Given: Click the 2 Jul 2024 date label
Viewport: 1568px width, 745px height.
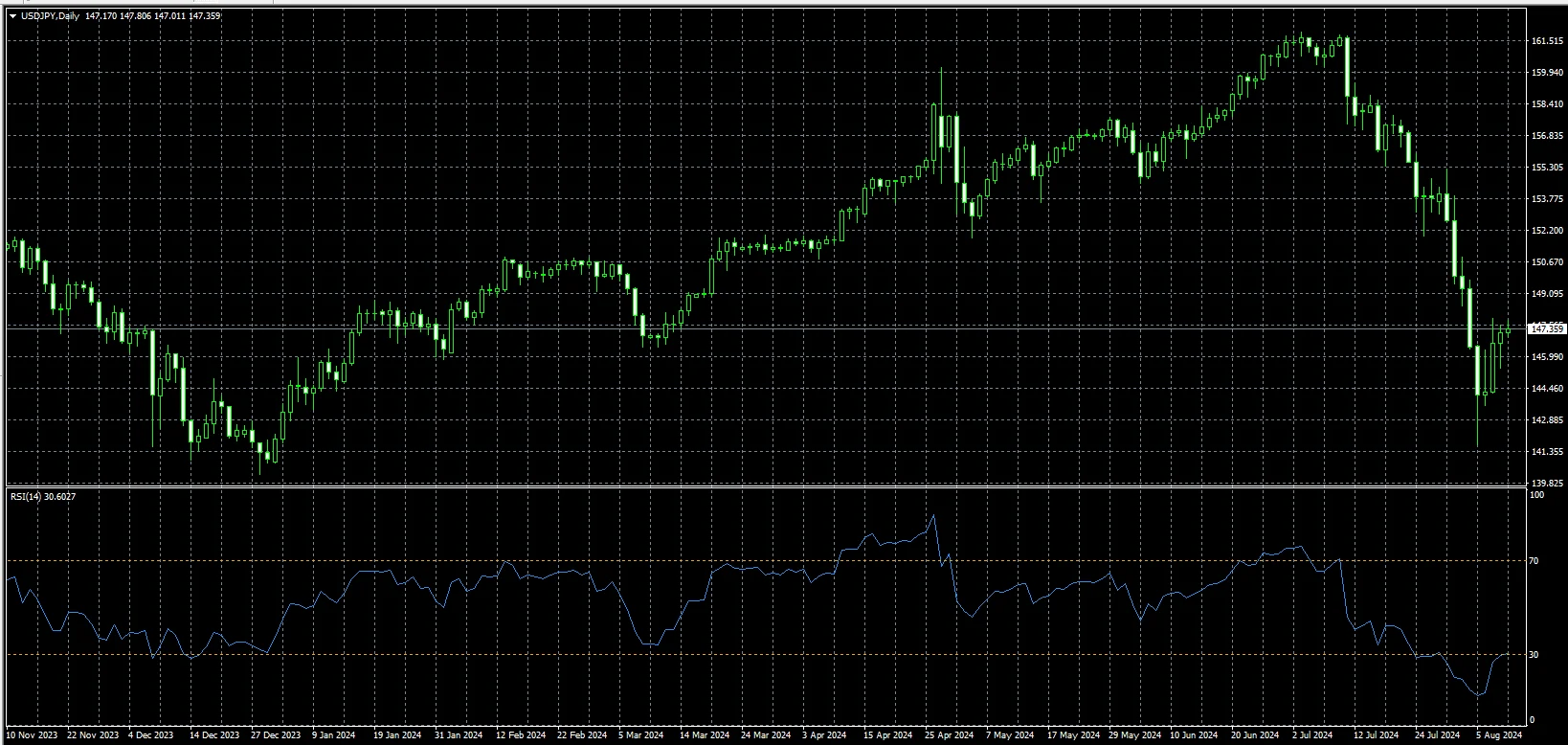Looking at the screenshot, I should click(1313, 736).
